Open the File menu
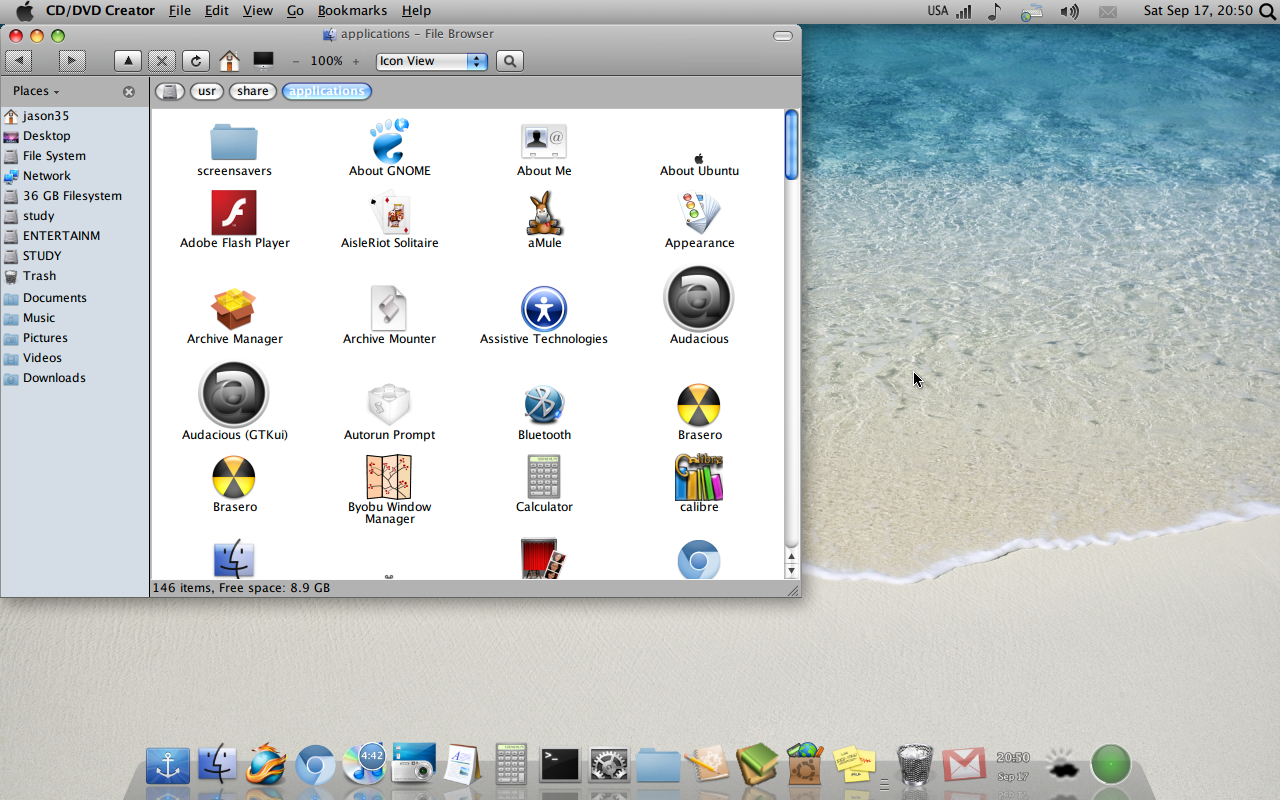 [x=180, y=11]
